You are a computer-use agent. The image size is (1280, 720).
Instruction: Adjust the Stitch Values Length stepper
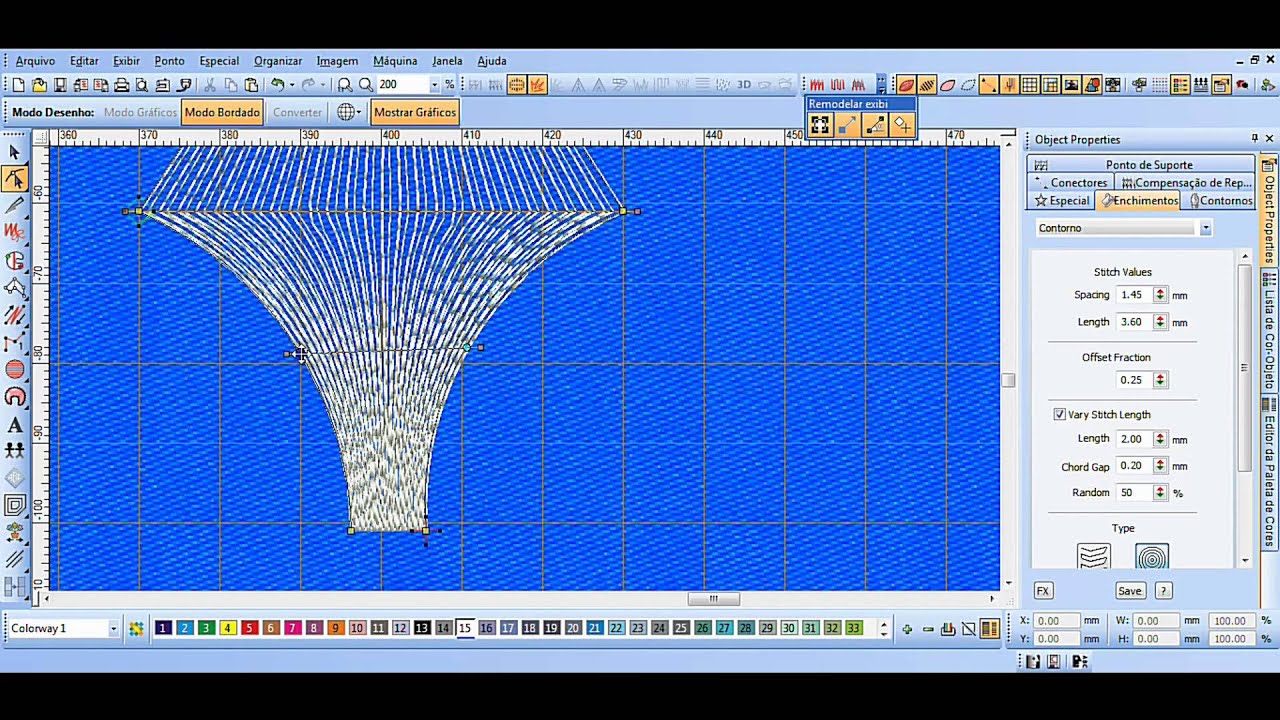point(1160,322)
